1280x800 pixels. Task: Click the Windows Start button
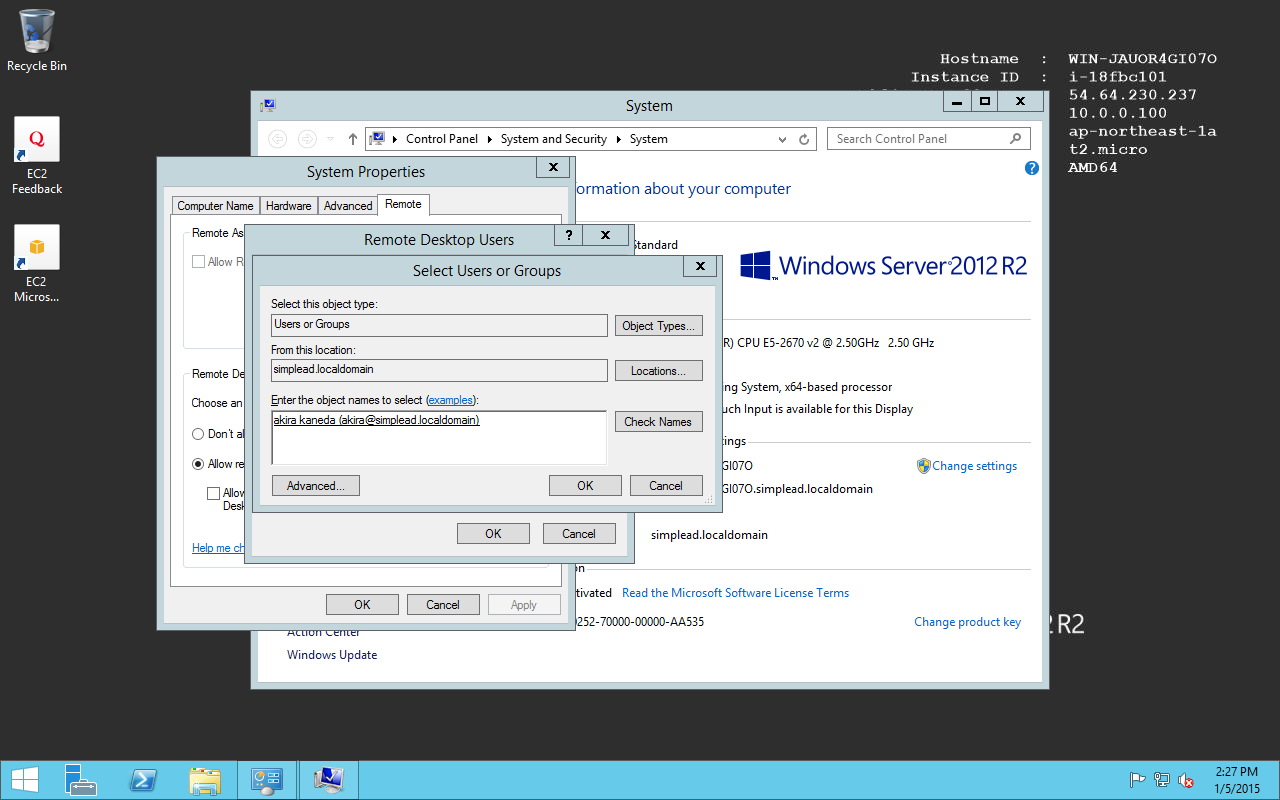24,780
